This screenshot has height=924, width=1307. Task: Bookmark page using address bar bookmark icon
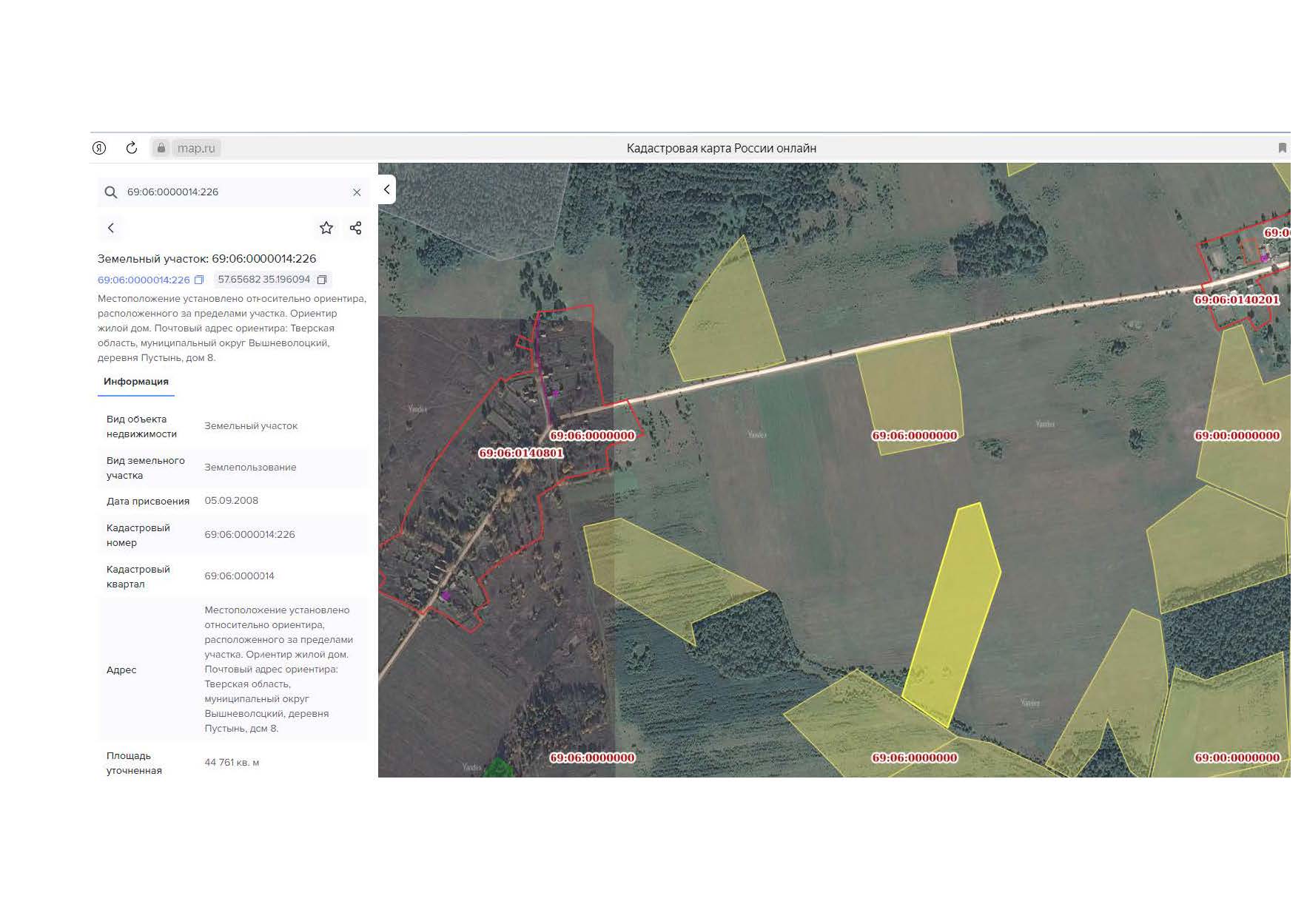1283,148
